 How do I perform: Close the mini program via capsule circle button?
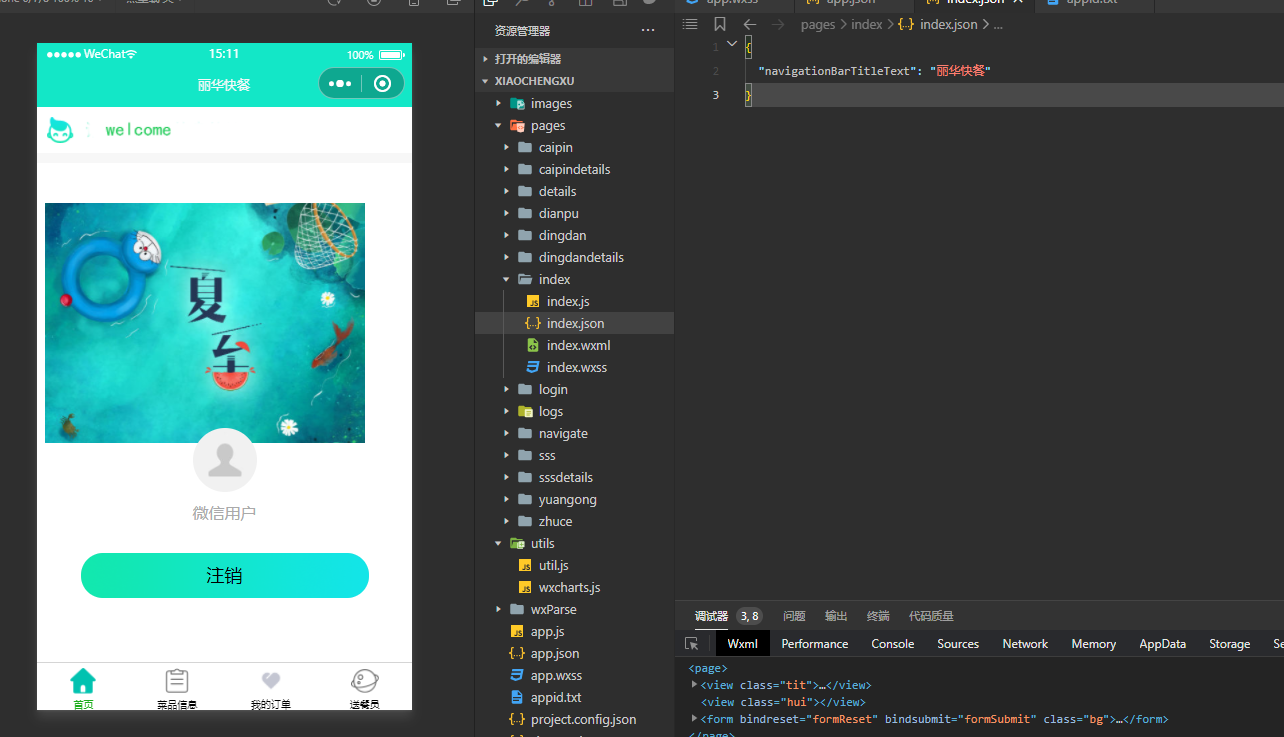coord(382,84)
